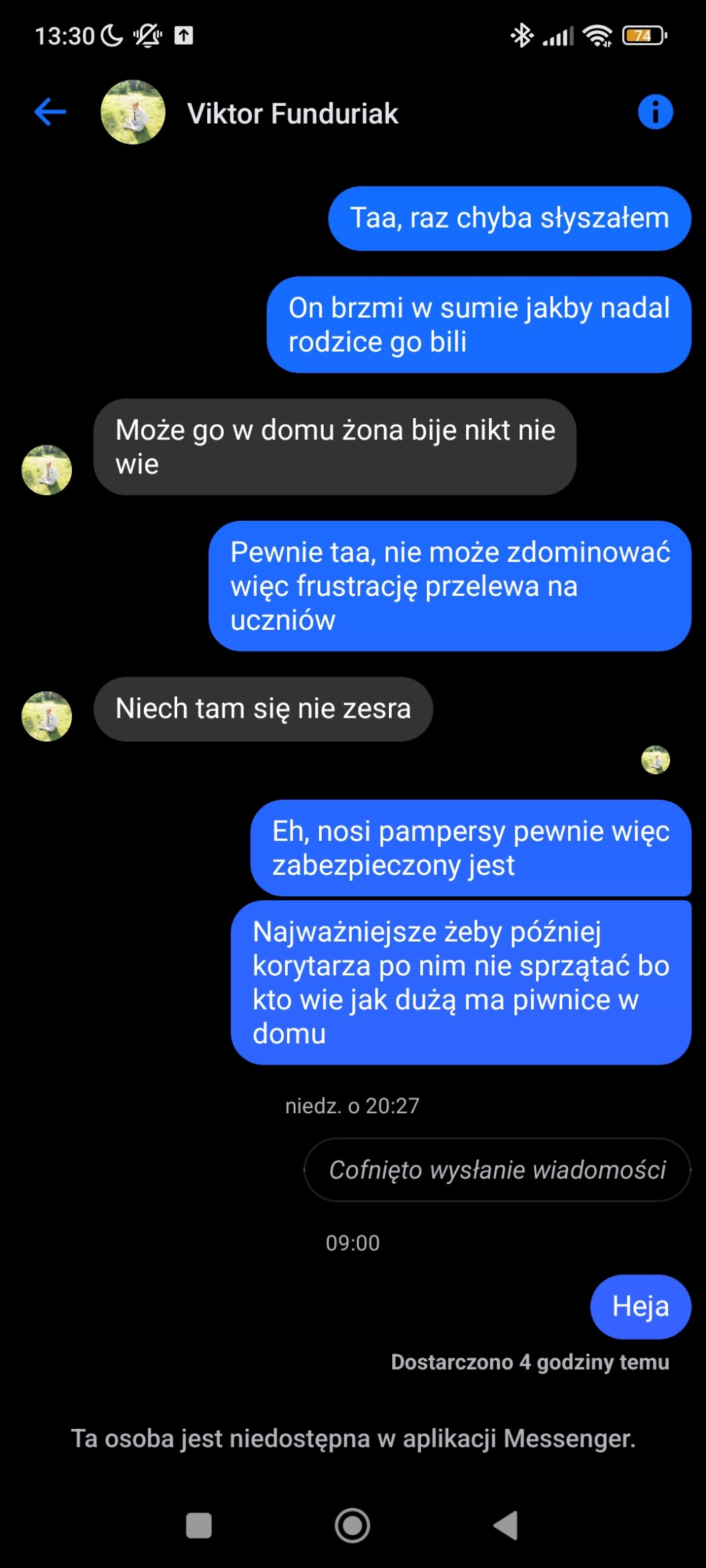The height and width of the screenshot is (1568, 706).
Task: Tap the small seen-by avatar indicator
Action: pyautogui.click(x=655, y=760)
